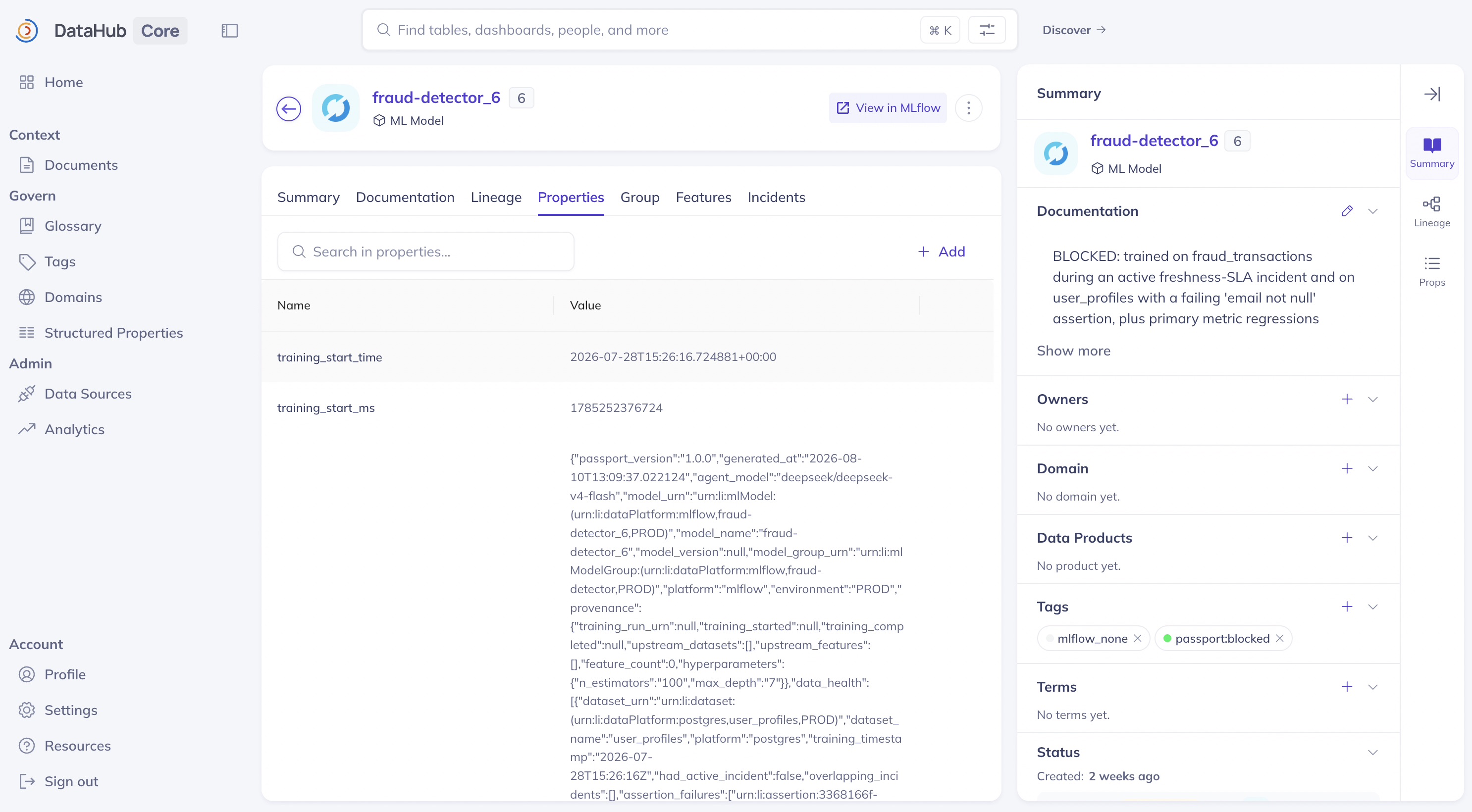Select value 1785252376724
Image resolution: width=1472 pixels, height=812 pixels.
click(x=616, y=408)
